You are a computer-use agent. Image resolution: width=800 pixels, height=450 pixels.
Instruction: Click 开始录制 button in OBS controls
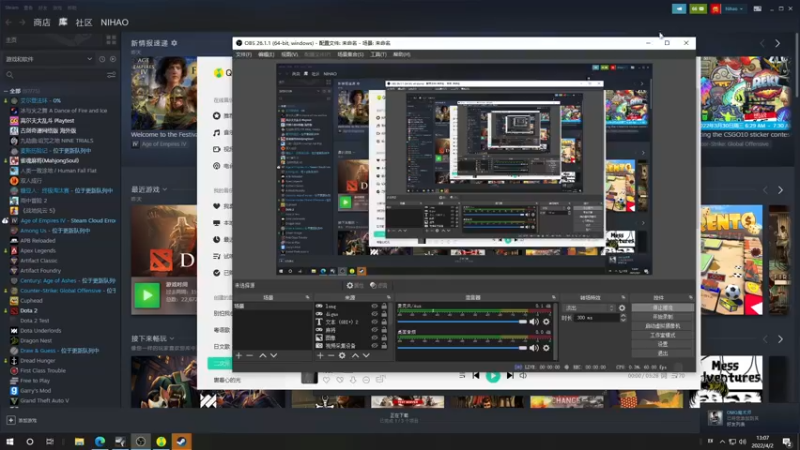[x=663, y=317]
